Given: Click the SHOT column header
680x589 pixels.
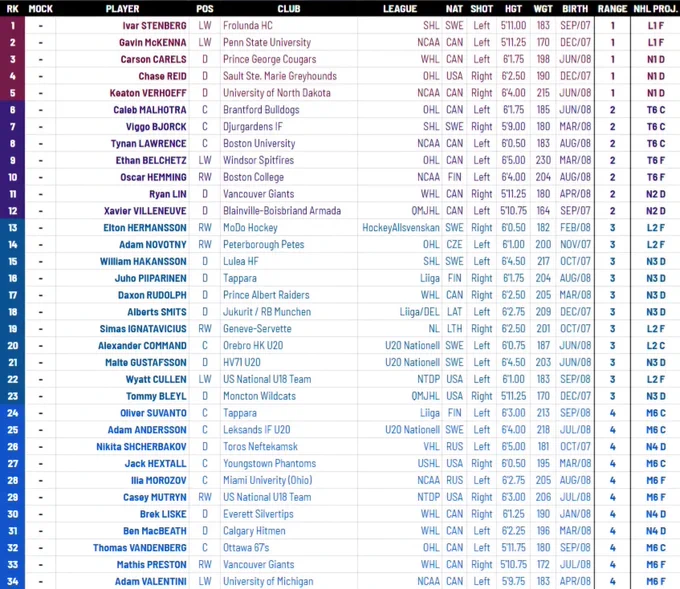Looking at the screenshot, I should (482, 9).
